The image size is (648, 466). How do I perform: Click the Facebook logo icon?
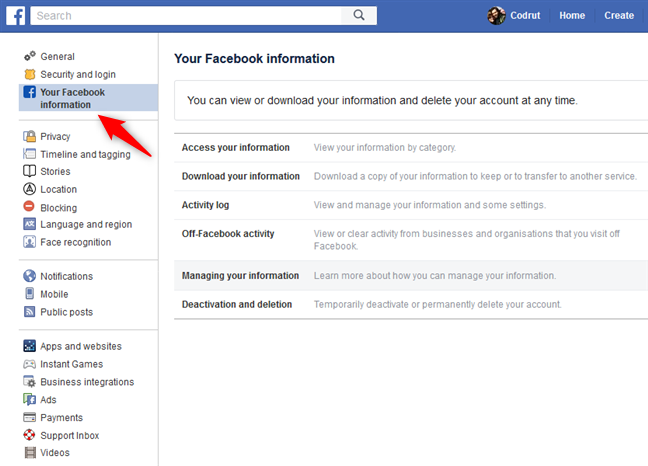[16, 16]
